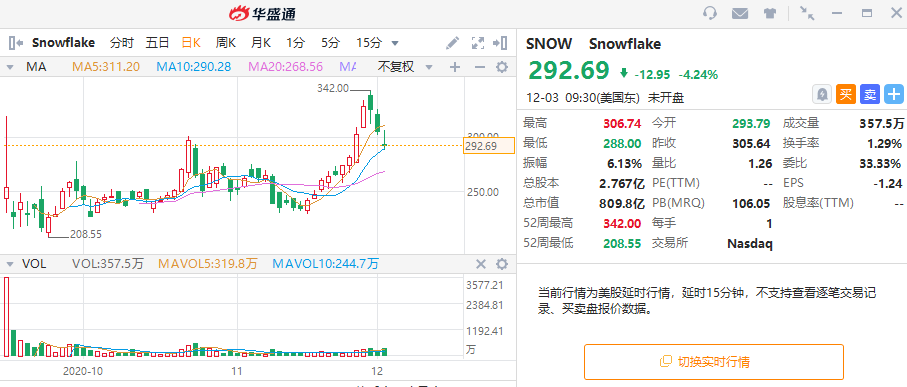Set a price alert with the bell icon
Image resolution: width=907 pixels, height=387 pixels.
click(x=821, y=94)
